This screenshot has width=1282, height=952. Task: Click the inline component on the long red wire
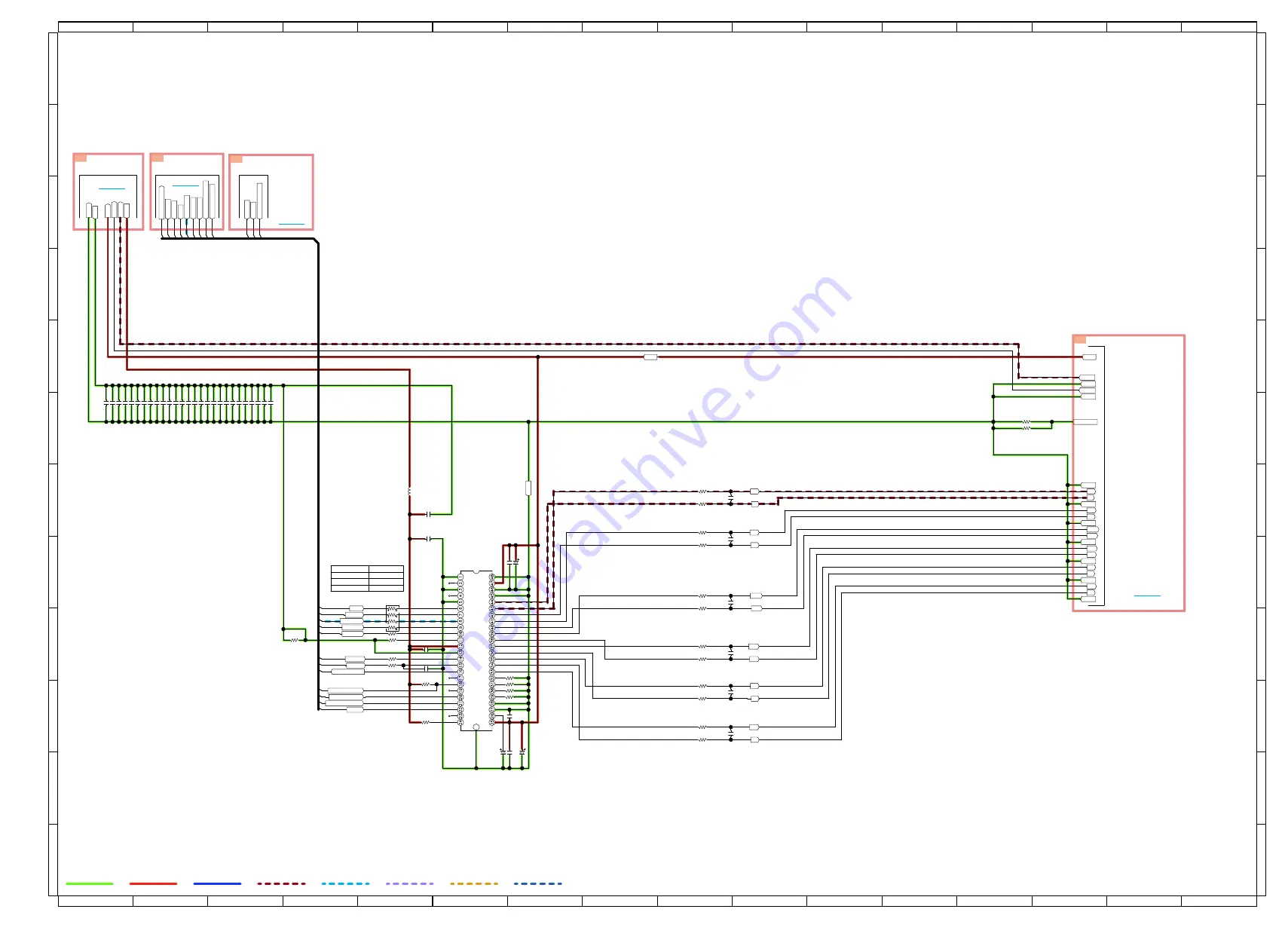coord(650,357)
